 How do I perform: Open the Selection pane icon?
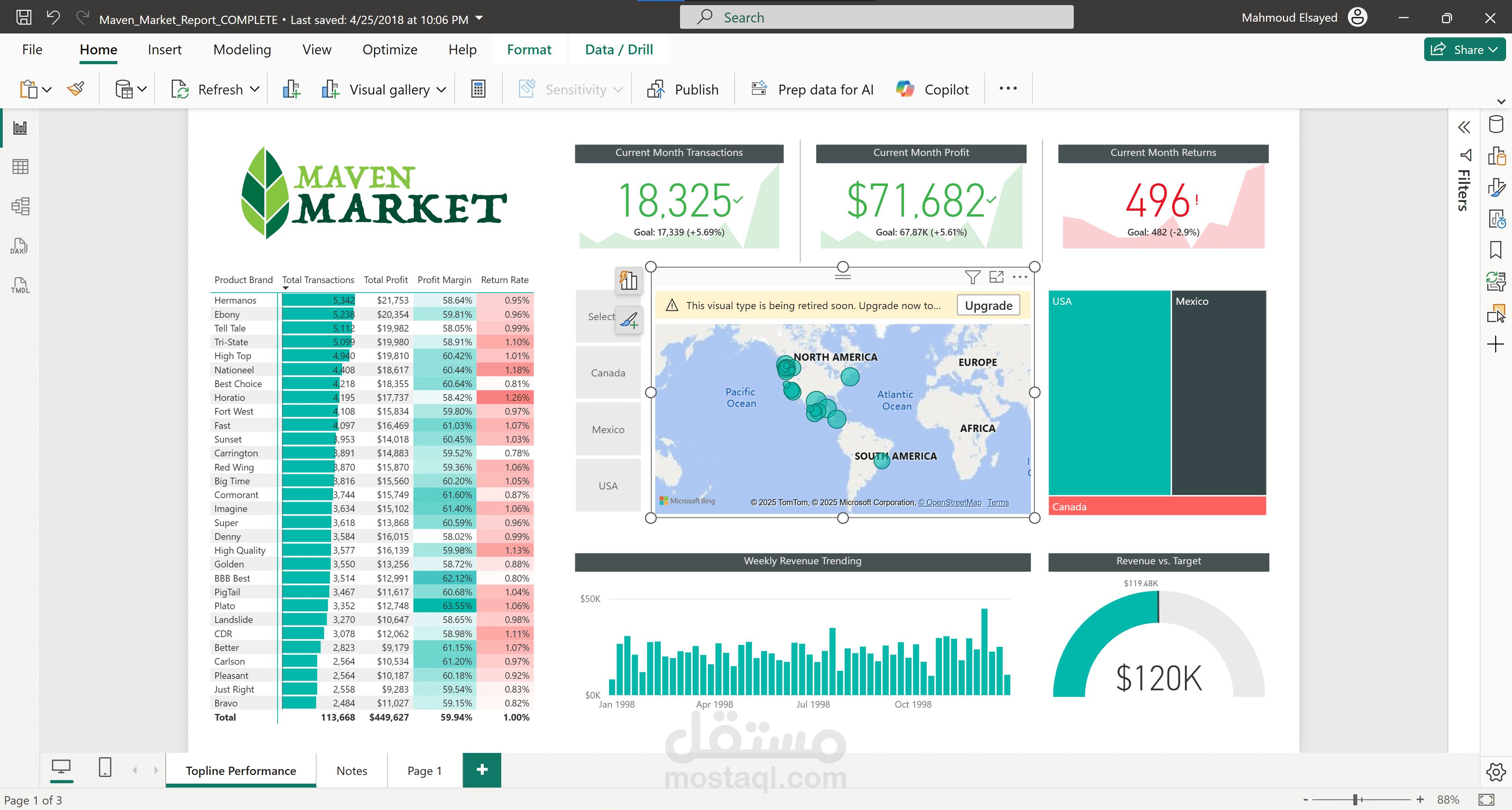click(1496, 313)
